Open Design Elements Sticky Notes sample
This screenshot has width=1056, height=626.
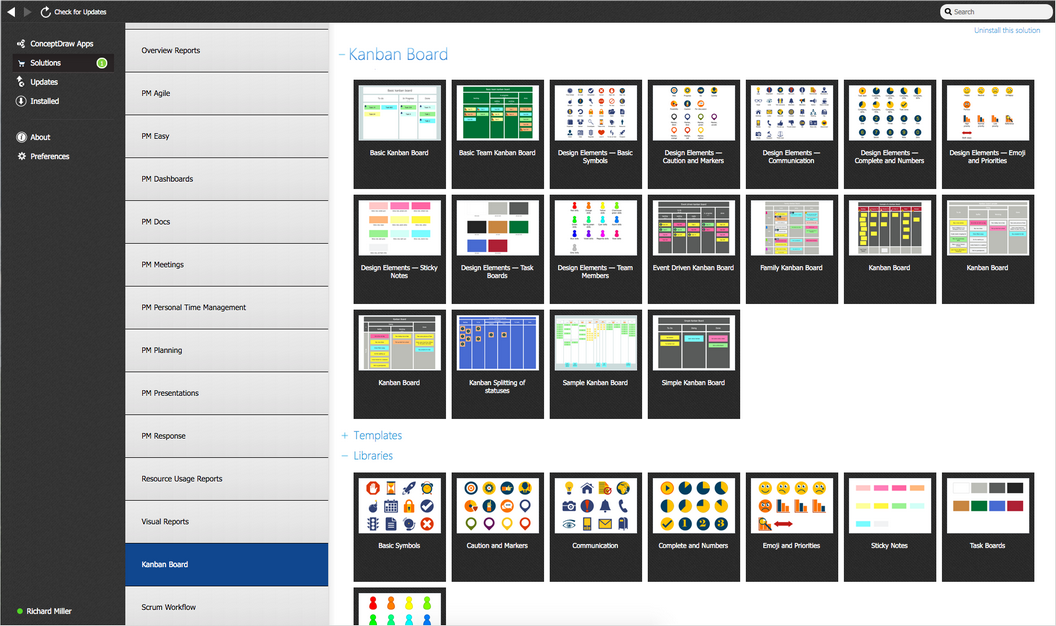[399, 250]
